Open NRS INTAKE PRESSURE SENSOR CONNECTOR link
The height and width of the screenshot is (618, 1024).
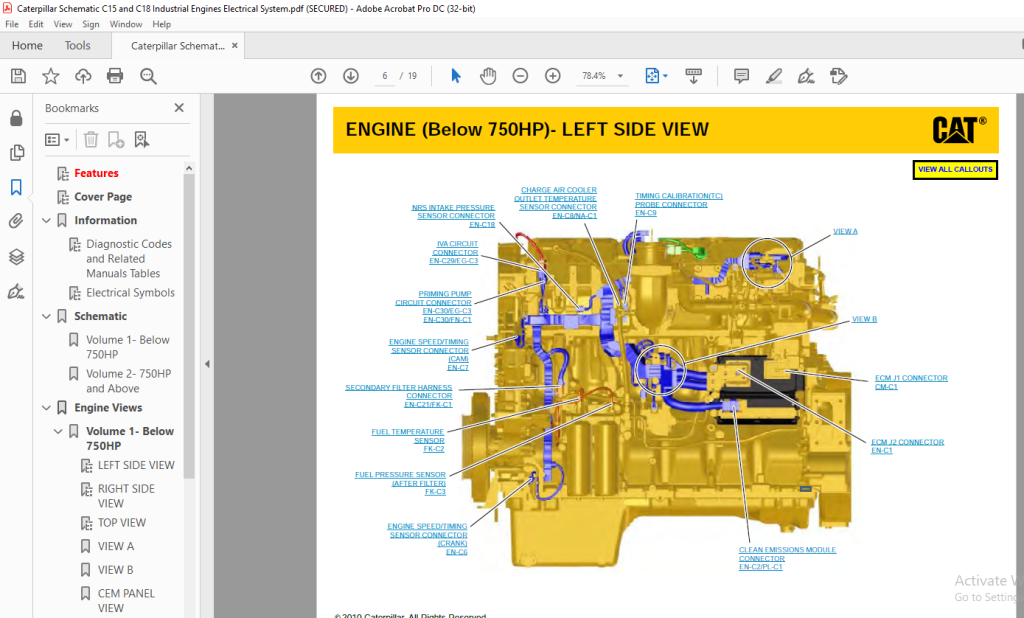[453, 216]
